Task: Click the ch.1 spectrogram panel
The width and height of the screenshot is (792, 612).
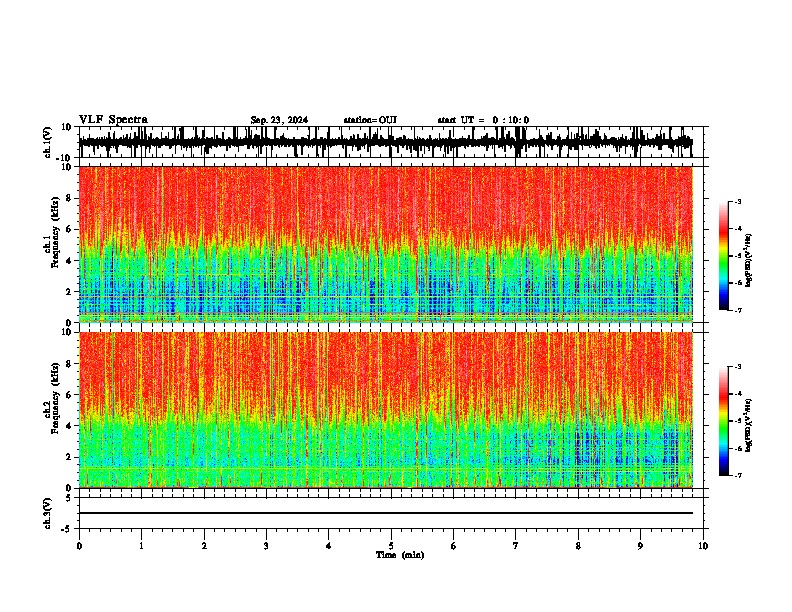Action: point(385,244)
